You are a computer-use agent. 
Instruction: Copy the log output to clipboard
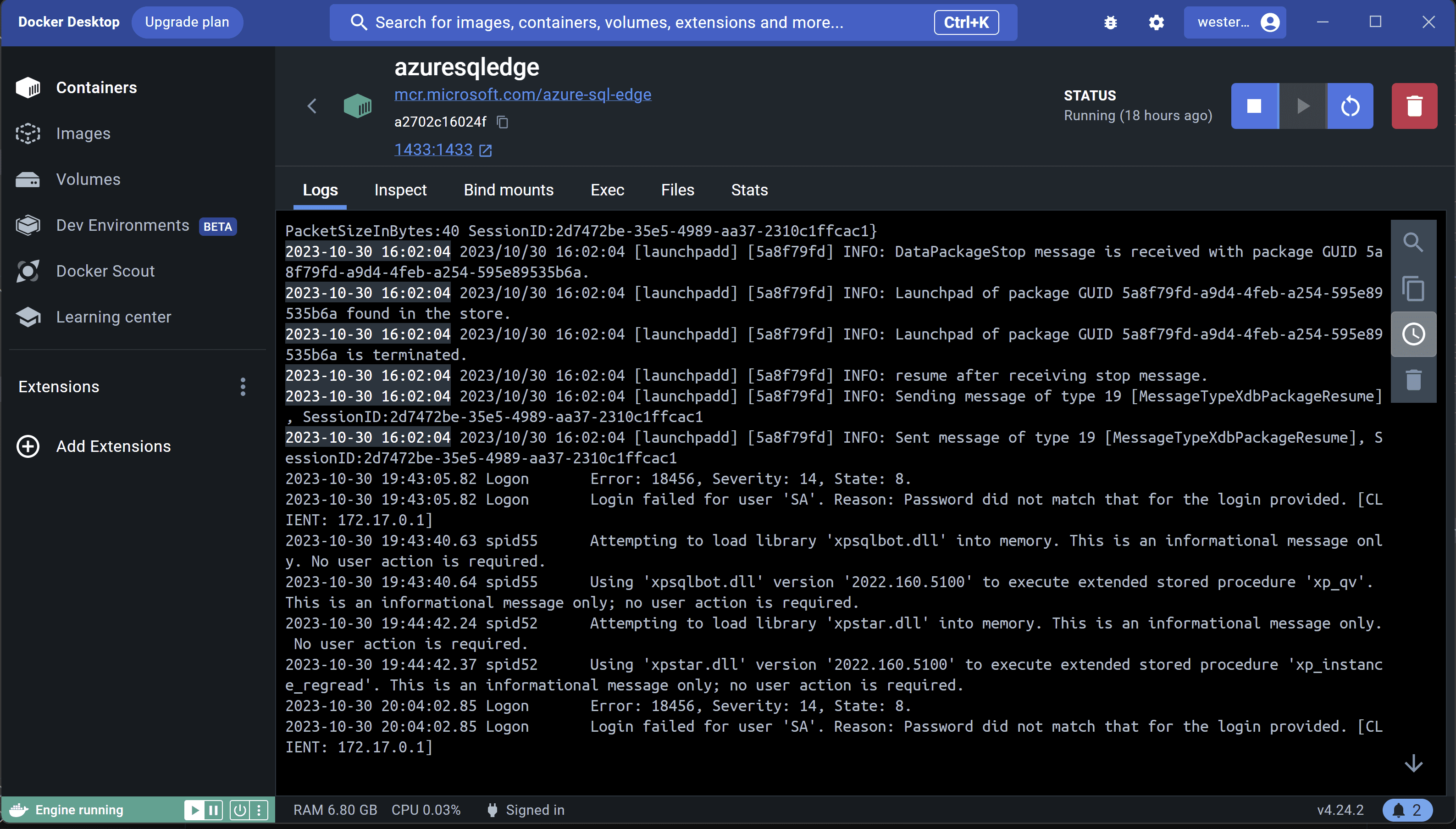pyautogui.click(x=1413, y=289)
